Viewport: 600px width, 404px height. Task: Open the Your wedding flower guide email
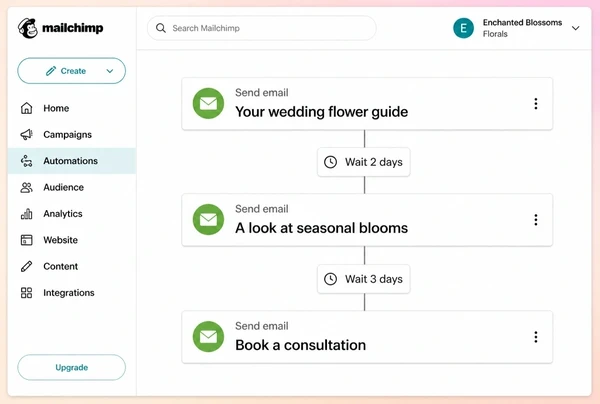(x=367, y=104)
